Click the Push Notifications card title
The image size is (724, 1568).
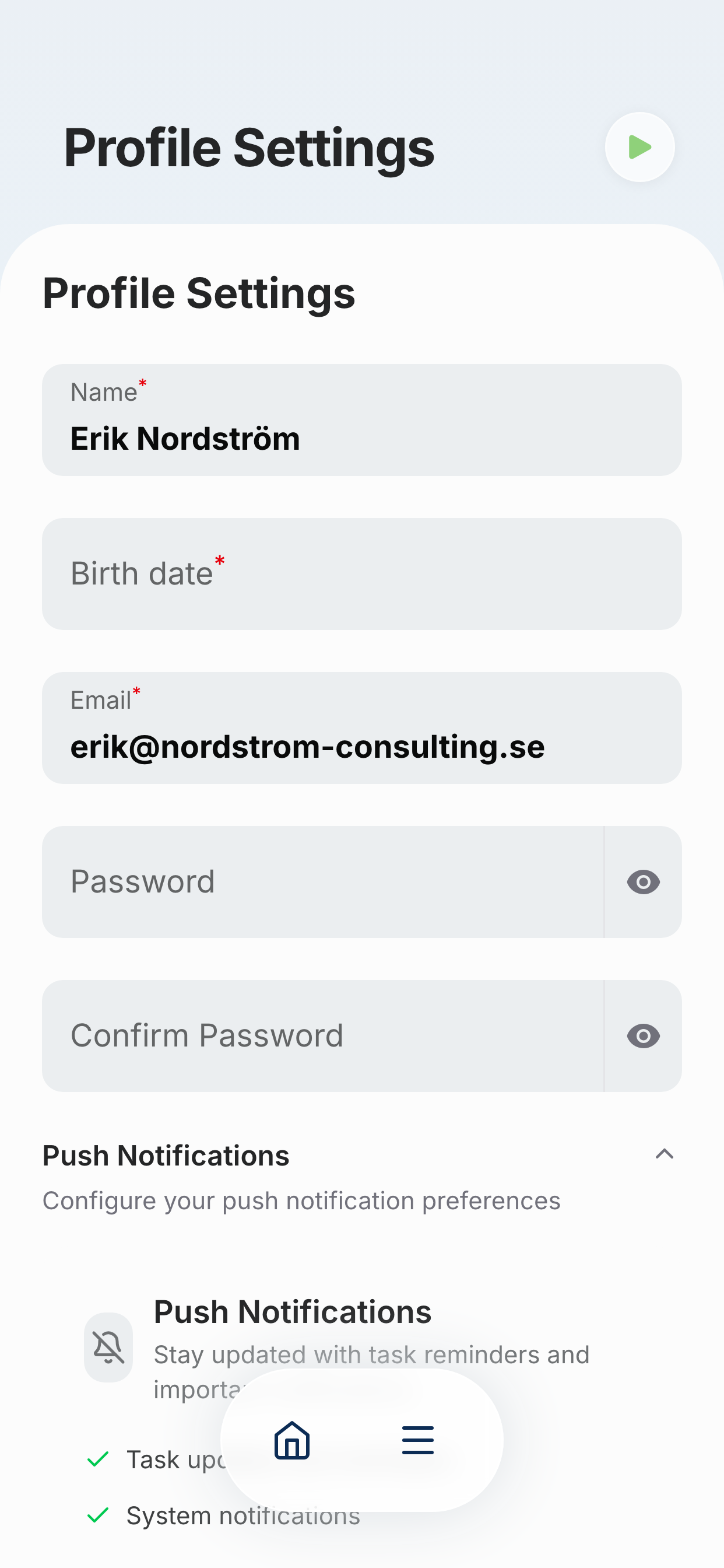(x=293, y=1311)
